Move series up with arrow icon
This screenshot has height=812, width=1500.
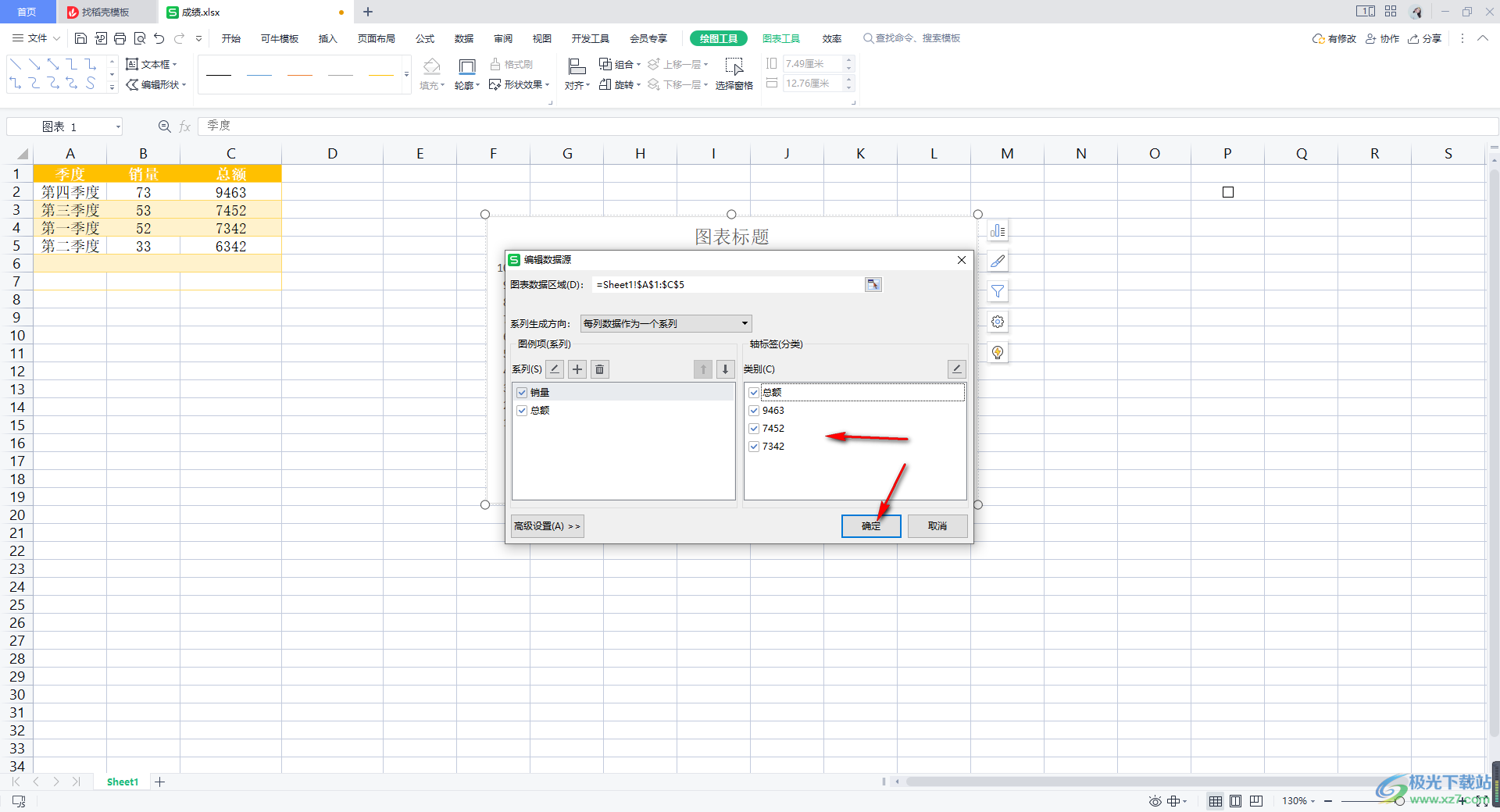703,369
